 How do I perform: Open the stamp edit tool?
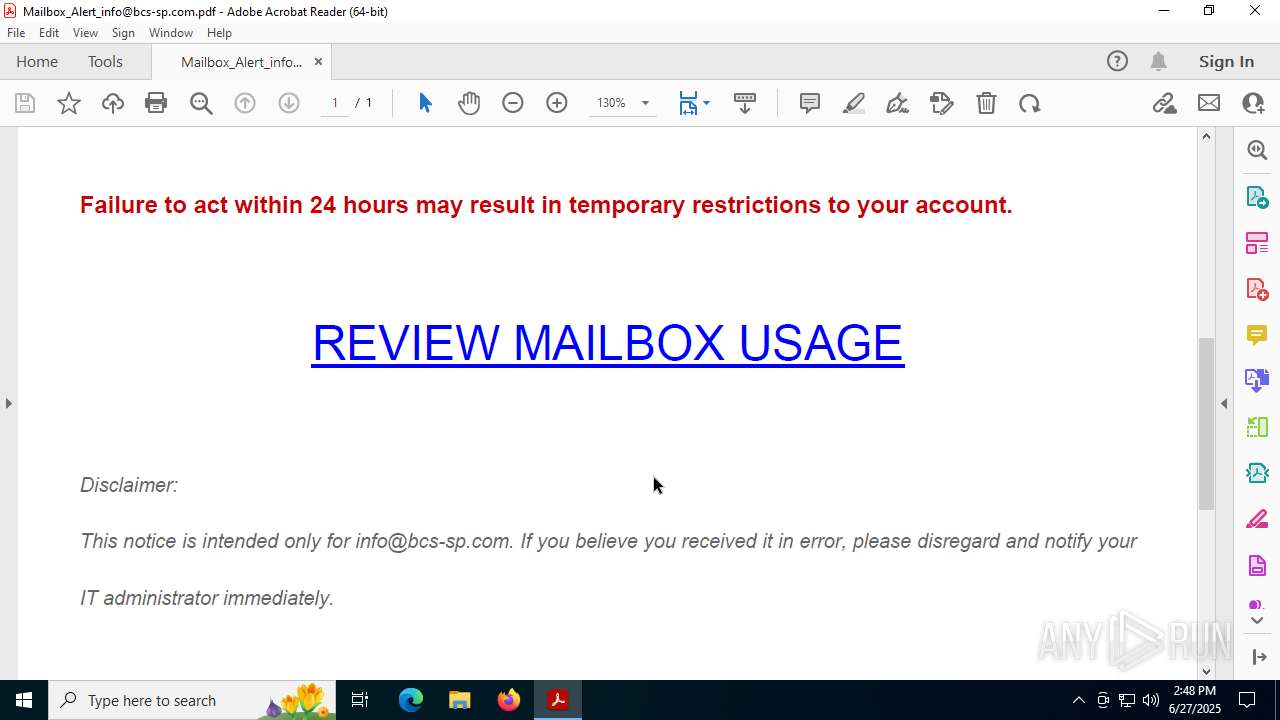tap(942, 103)
